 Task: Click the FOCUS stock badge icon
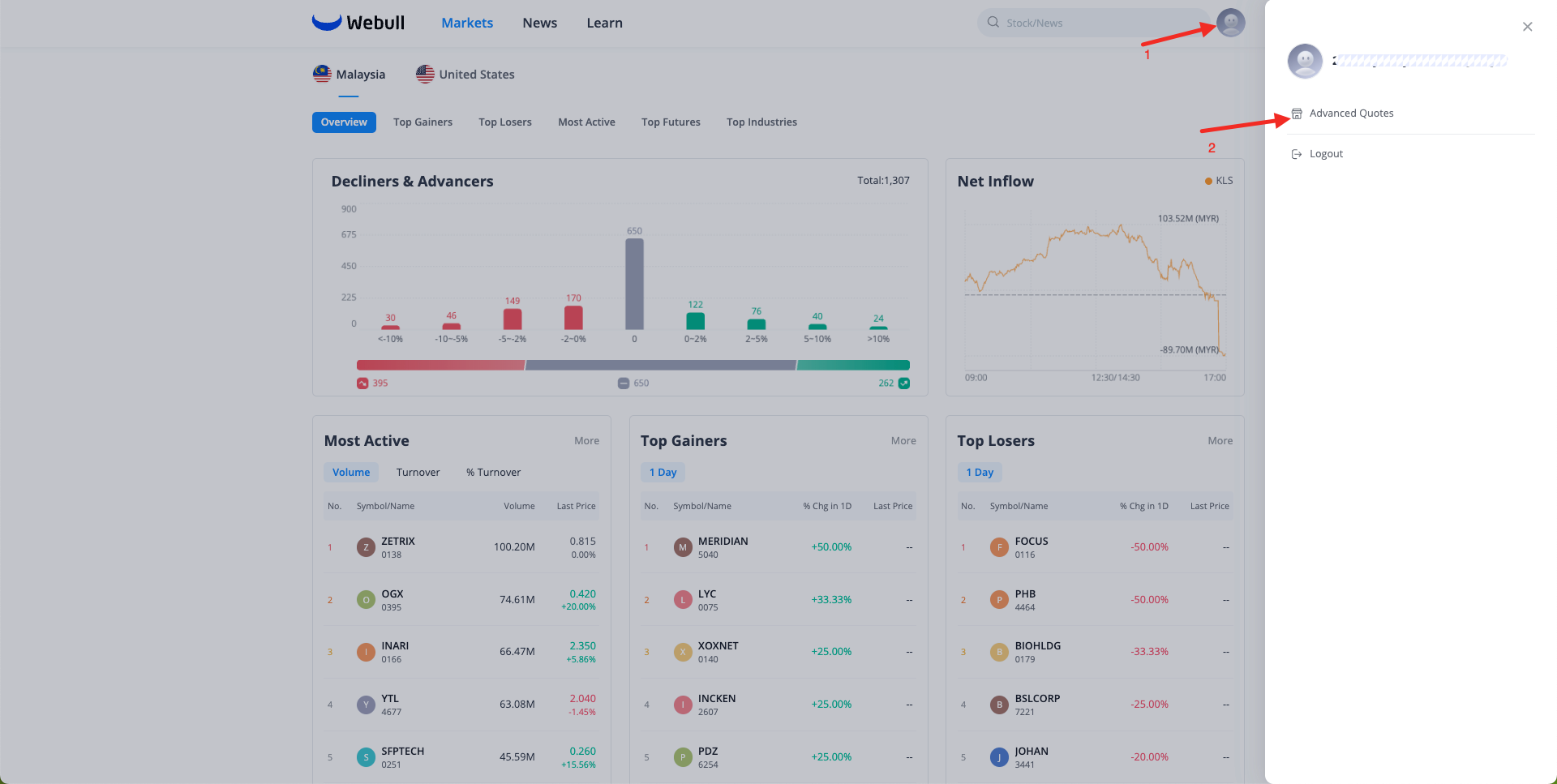(x=999, y=547)
